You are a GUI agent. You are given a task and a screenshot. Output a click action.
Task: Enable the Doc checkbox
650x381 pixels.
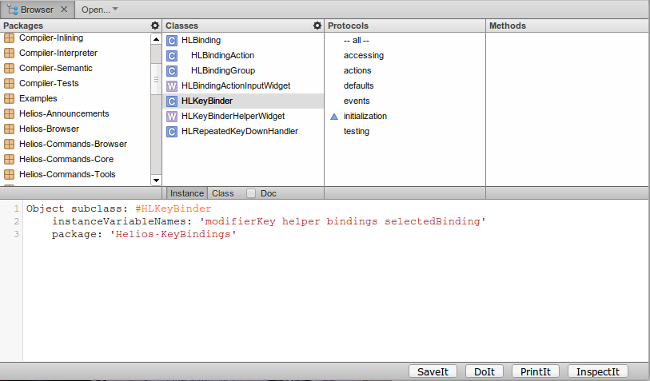pos(251,193)
